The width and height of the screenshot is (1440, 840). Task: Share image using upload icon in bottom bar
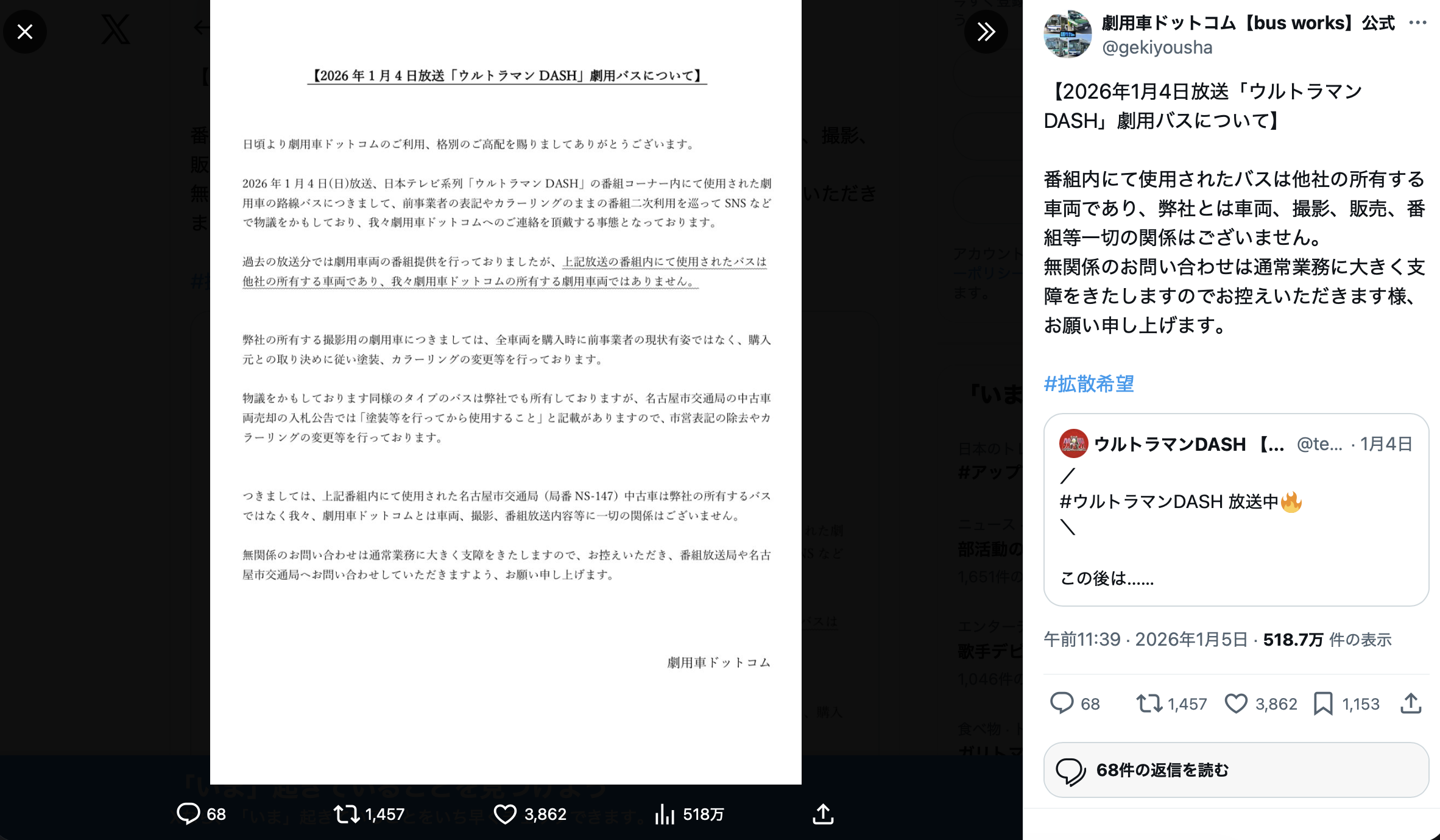[823, 814]
